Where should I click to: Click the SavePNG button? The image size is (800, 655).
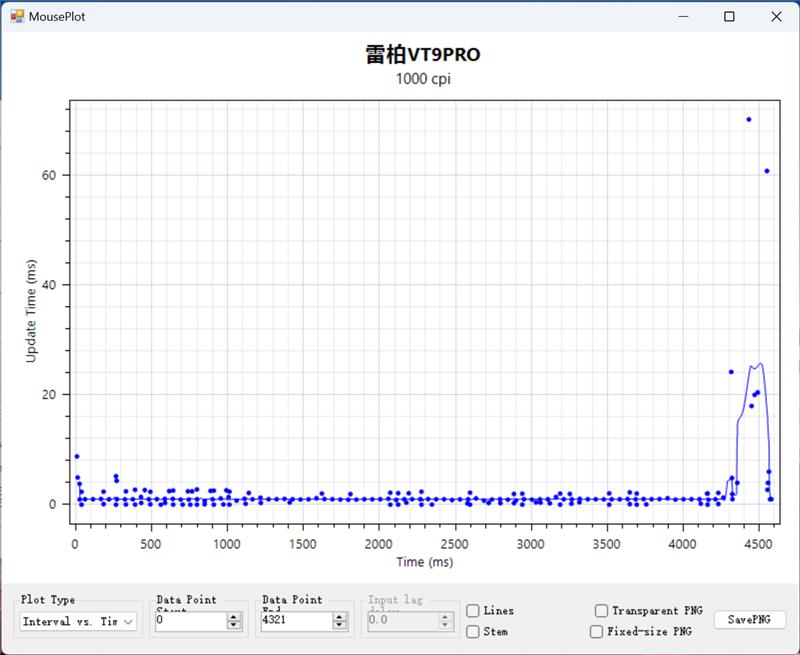749,620
